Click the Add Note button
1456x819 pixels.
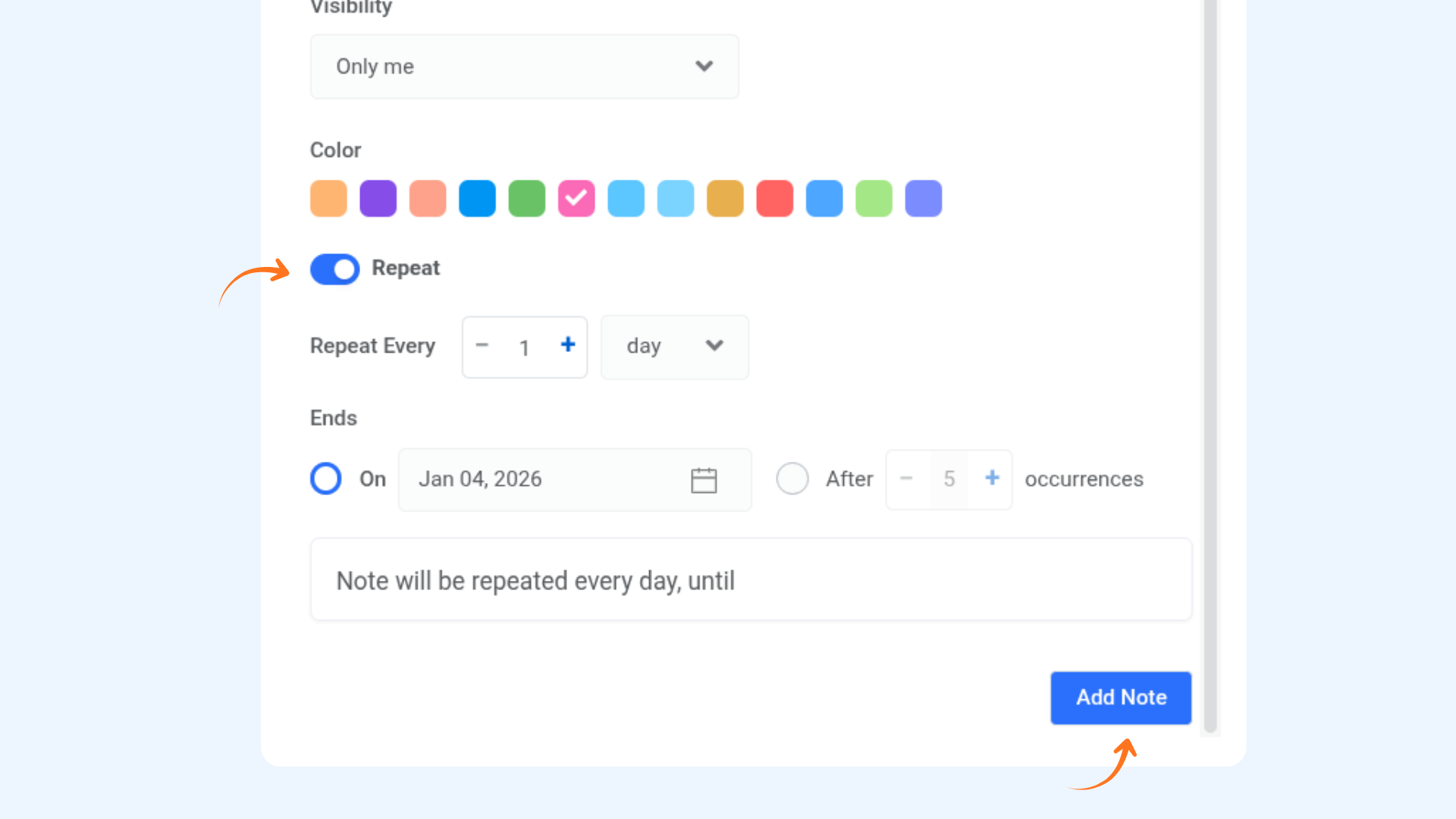pyautogui.click(x=1121, y=698)
